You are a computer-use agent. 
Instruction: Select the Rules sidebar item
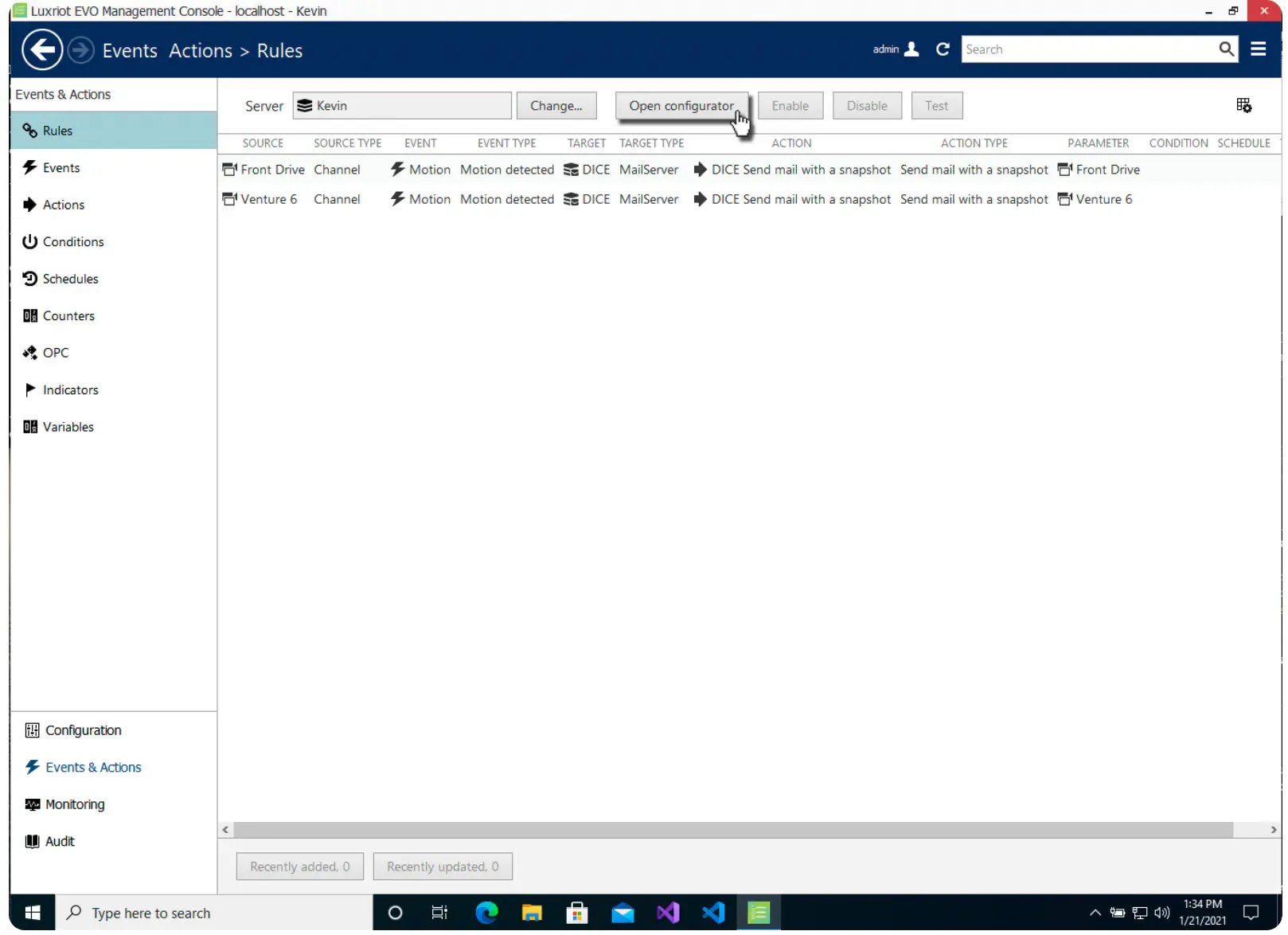(x=113, y=131)
